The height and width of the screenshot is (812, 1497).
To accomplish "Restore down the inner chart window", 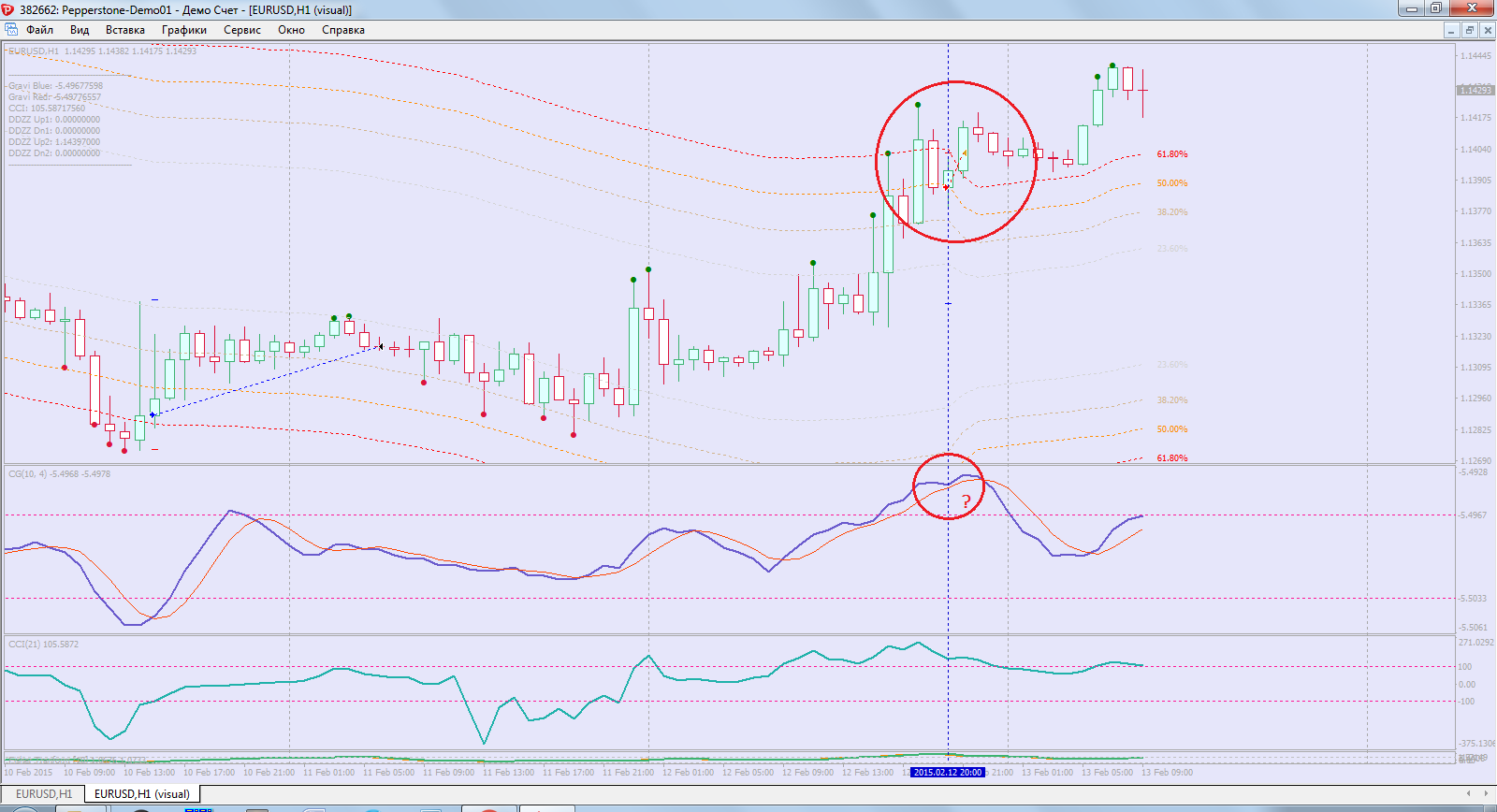I will point(1469,30).
